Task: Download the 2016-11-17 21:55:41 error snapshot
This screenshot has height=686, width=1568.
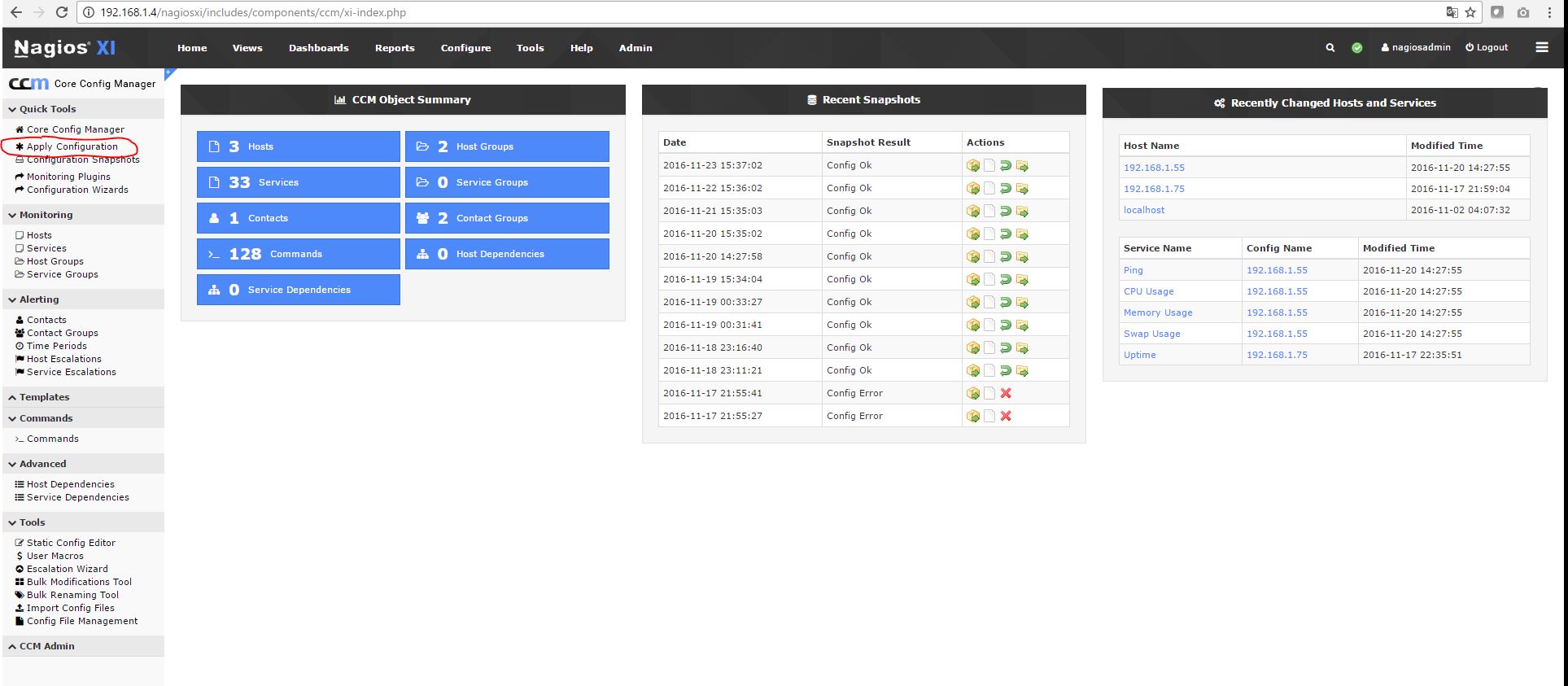Action: (x=973, y=393)
